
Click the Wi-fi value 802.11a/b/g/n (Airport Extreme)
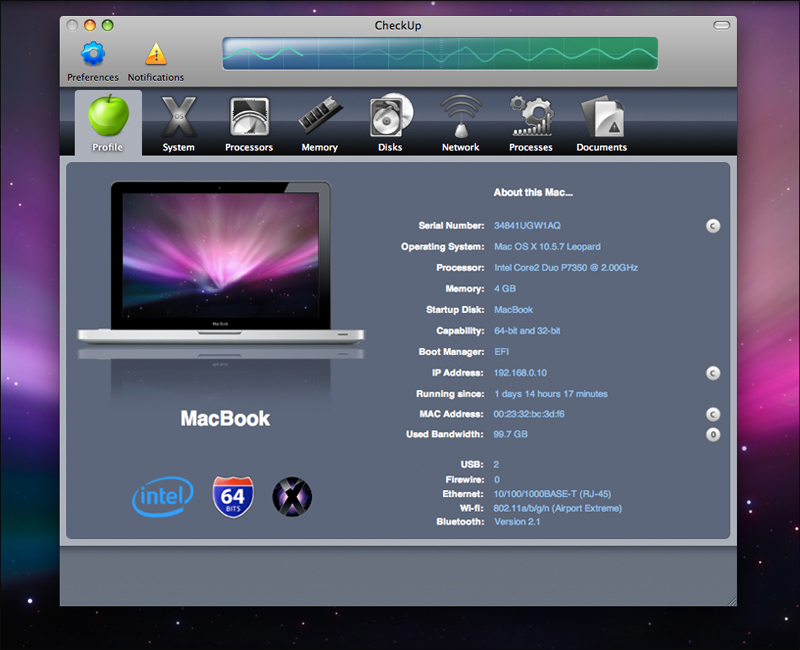coord(558,508)
